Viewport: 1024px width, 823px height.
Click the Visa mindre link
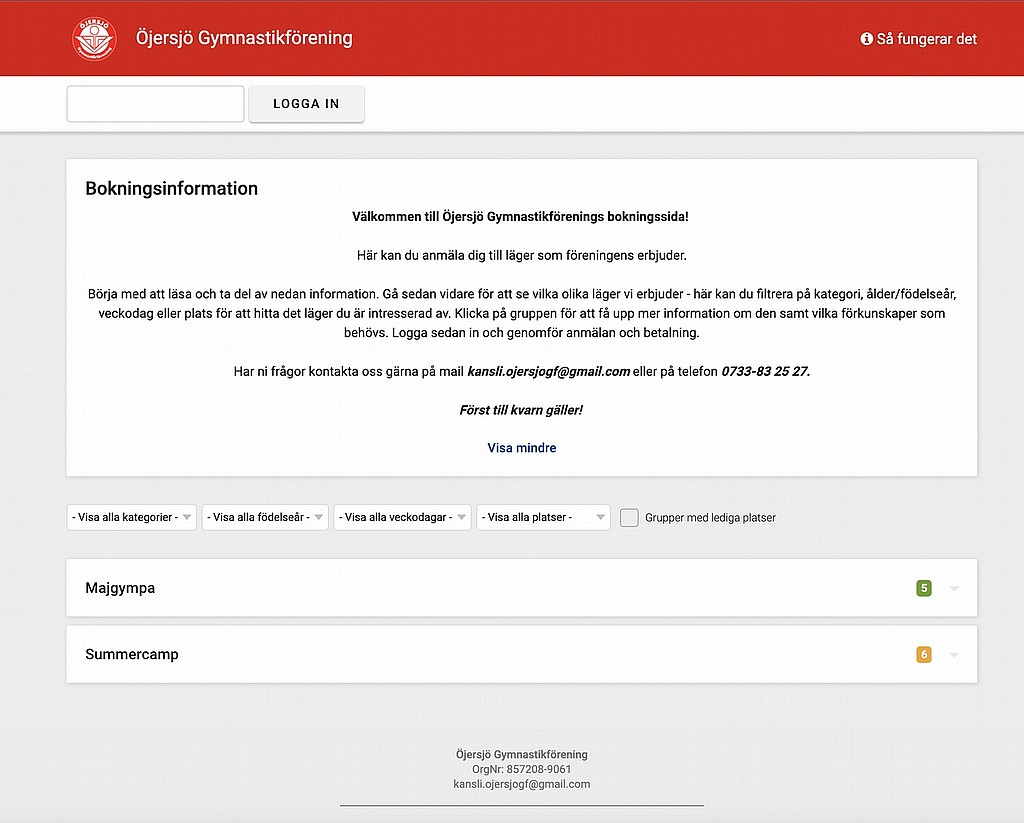522,448
